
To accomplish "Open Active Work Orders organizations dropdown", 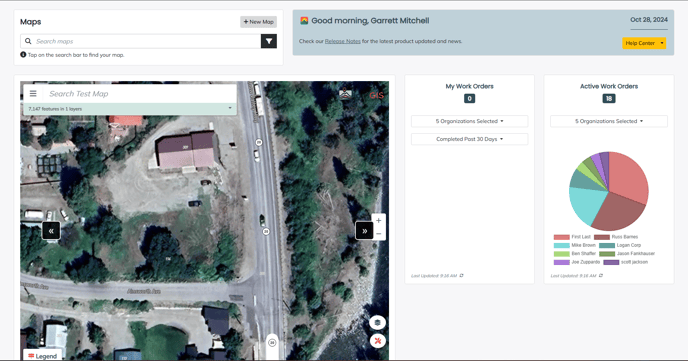I will pos(609,121).
